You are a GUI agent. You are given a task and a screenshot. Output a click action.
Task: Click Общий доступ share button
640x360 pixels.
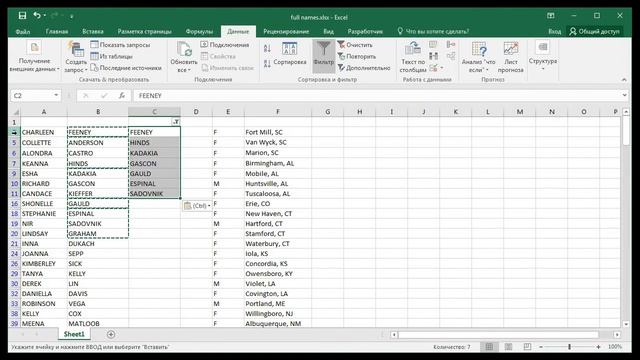[594, 31]
